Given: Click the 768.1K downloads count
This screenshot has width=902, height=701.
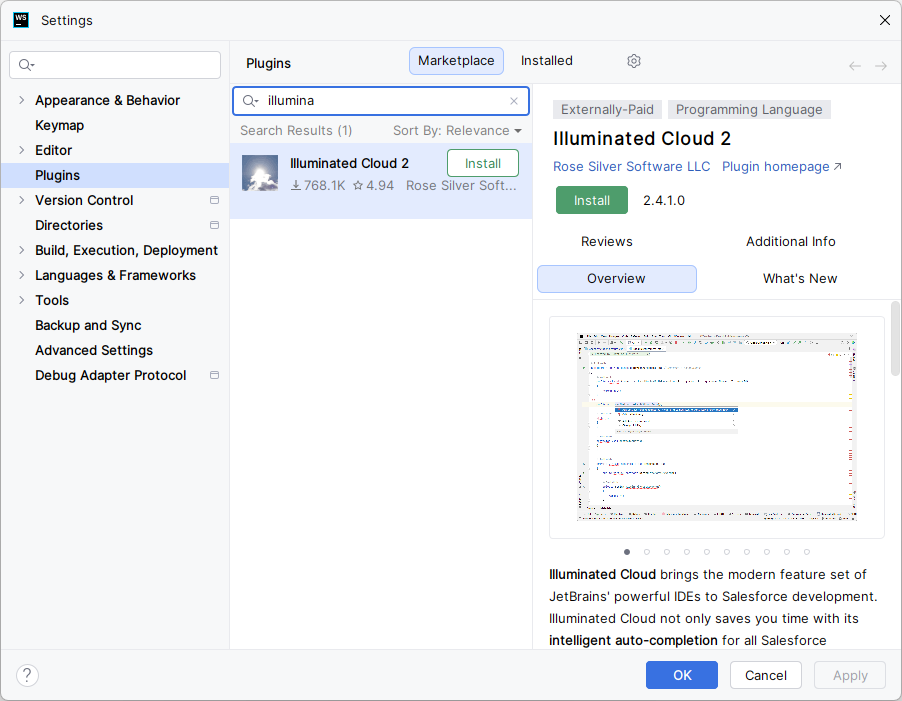Looking at the screenshot, I should (318, 186).
